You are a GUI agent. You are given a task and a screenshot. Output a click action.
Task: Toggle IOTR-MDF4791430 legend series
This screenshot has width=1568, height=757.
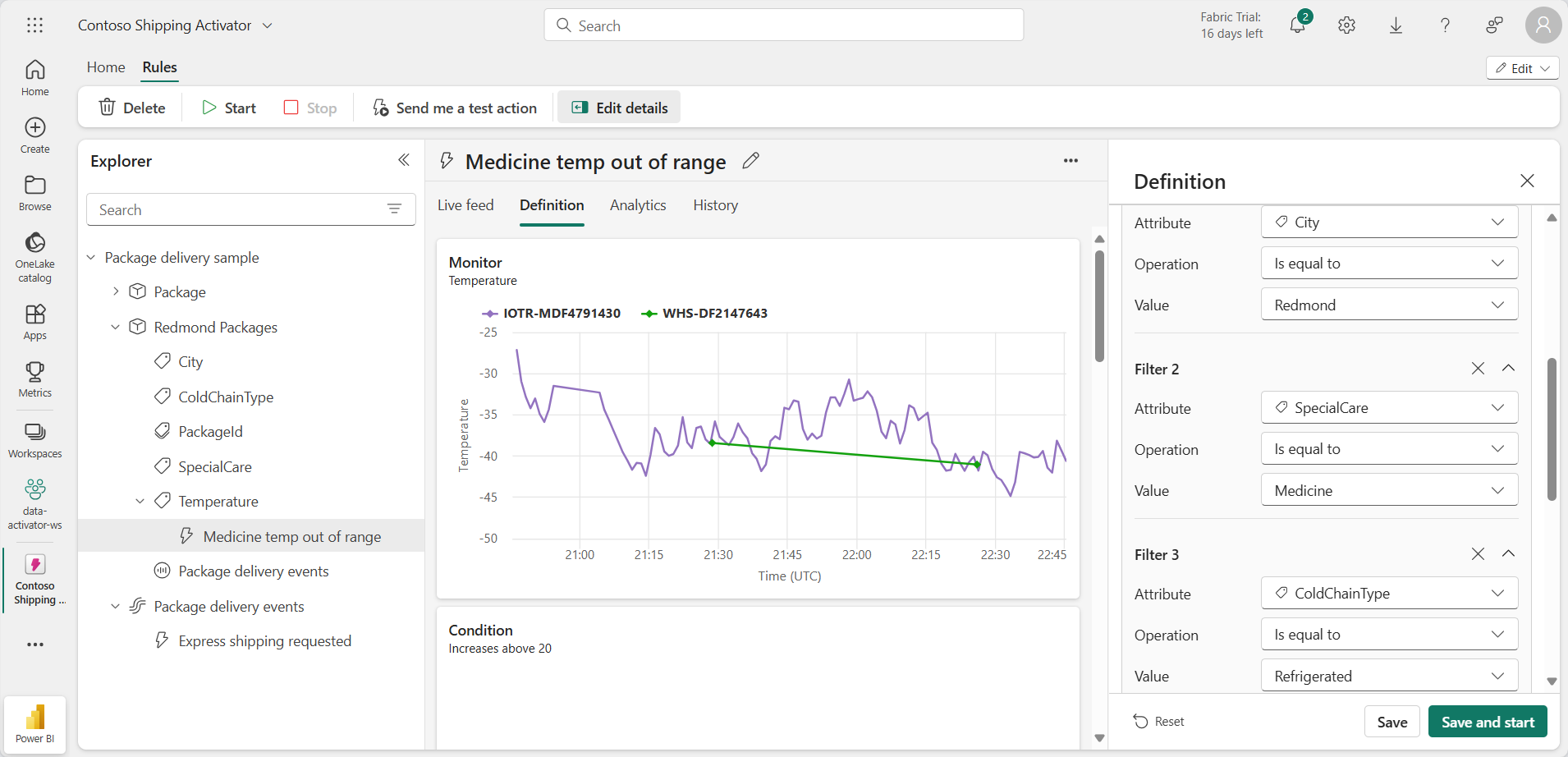coord(551,313)
